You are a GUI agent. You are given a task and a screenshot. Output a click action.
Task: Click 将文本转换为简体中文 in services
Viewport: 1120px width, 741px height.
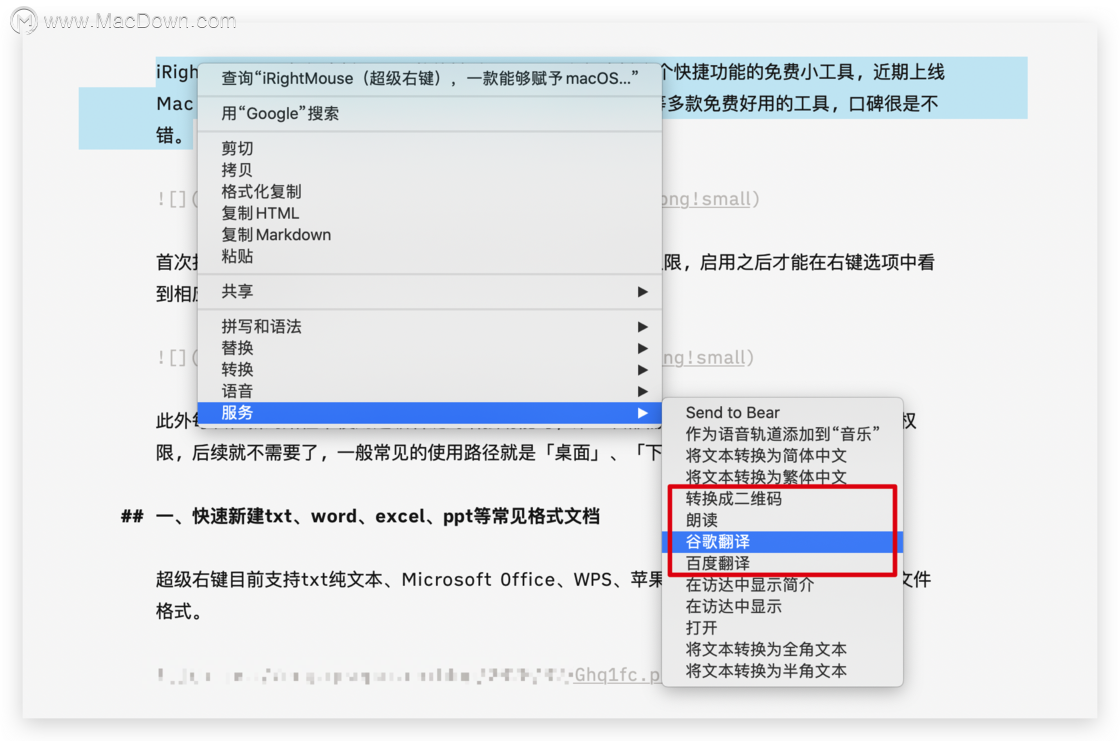coord(782,455)
